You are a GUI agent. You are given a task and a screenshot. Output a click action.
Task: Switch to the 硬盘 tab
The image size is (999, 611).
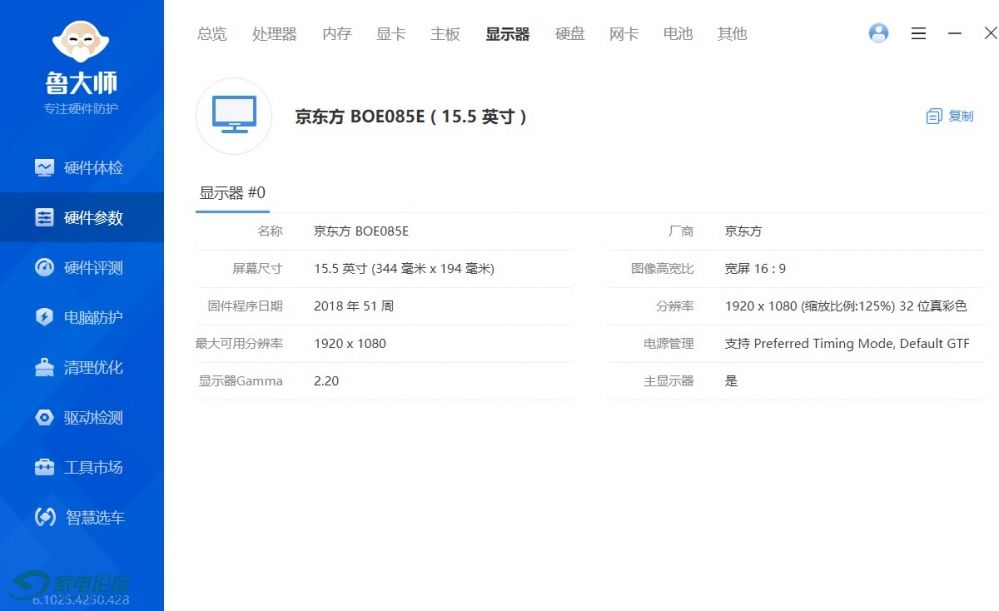click(x=570, y=34)
